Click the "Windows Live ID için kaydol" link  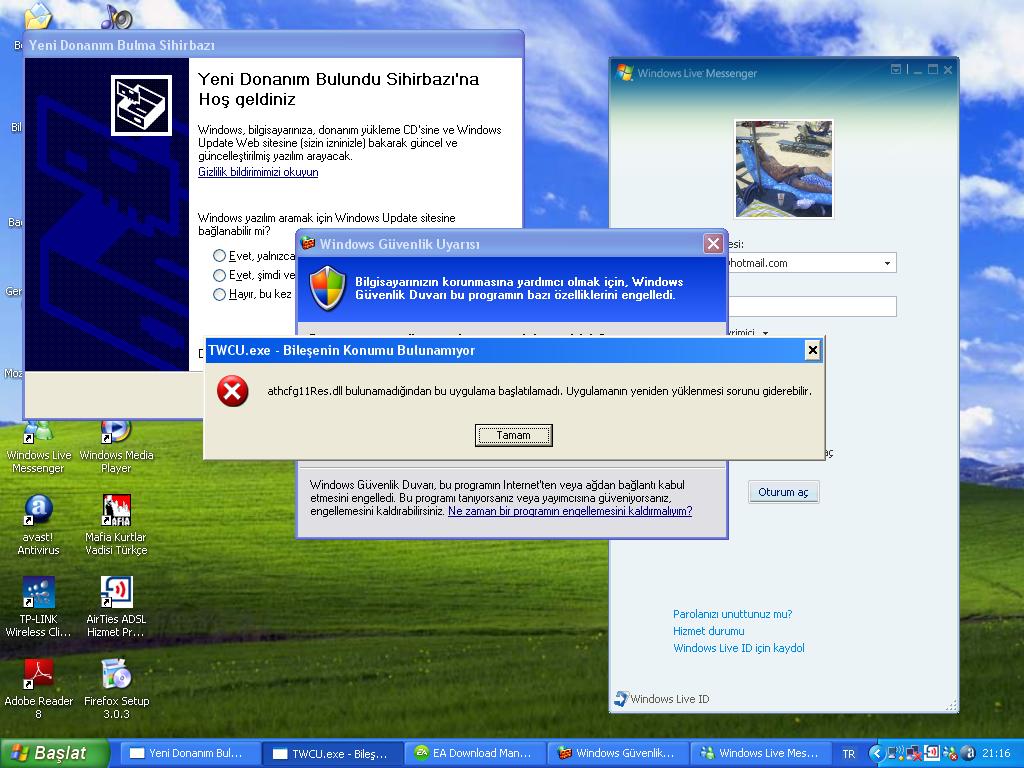click(739, 648)
